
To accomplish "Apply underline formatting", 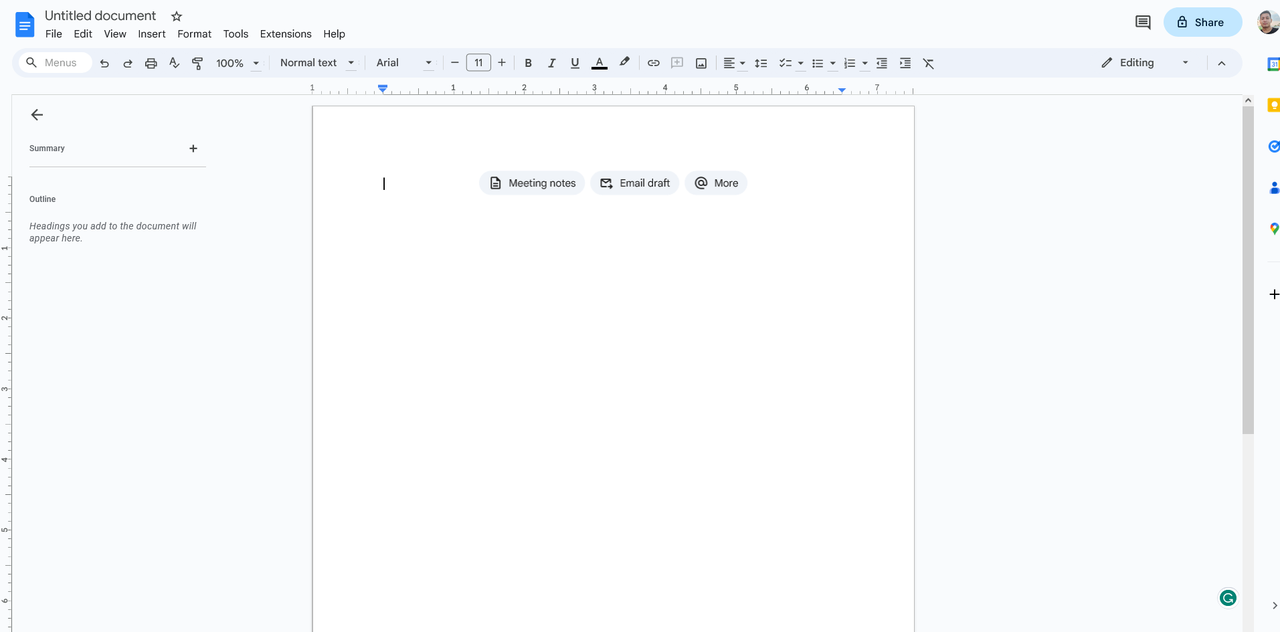I will point(575,63).
